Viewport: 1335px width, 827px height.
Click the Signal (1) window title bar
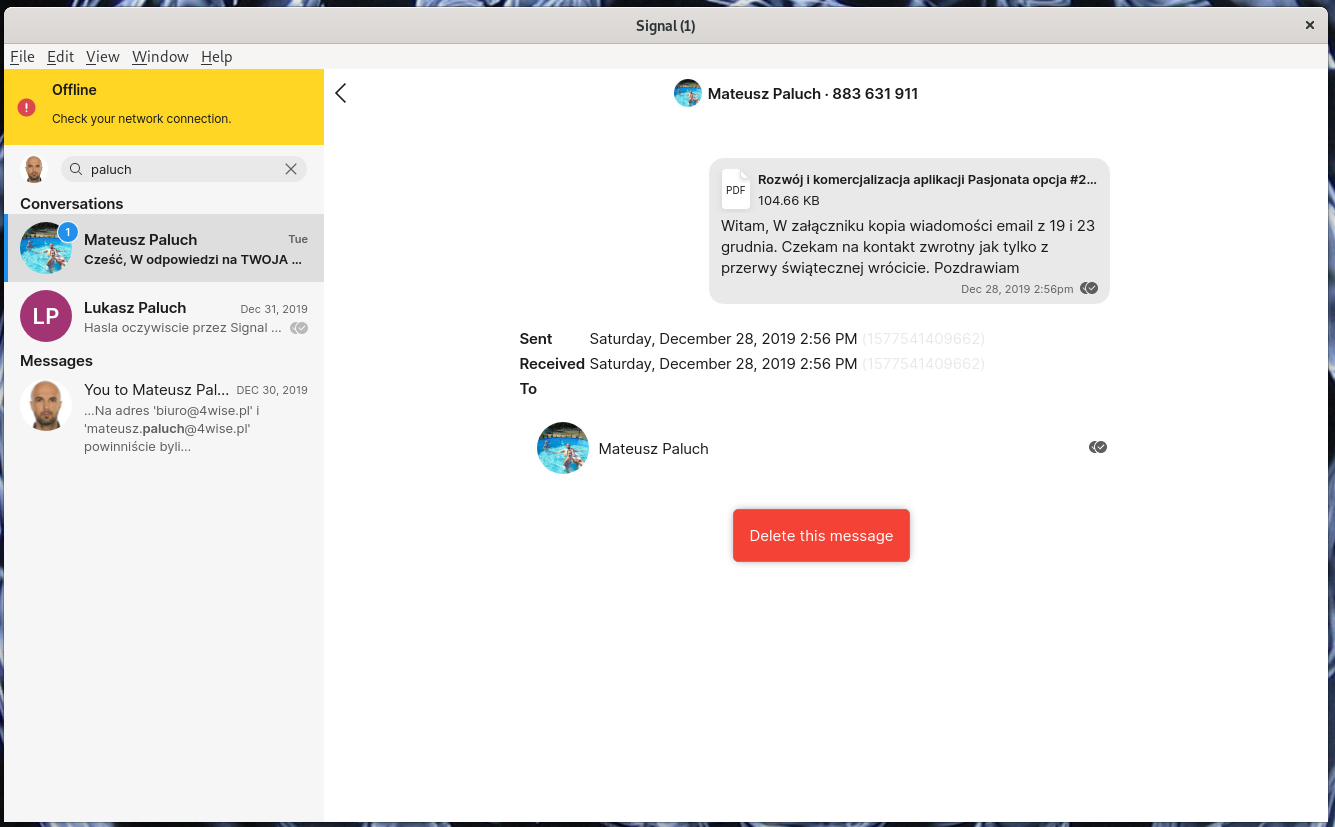click(x=666, y=26)
